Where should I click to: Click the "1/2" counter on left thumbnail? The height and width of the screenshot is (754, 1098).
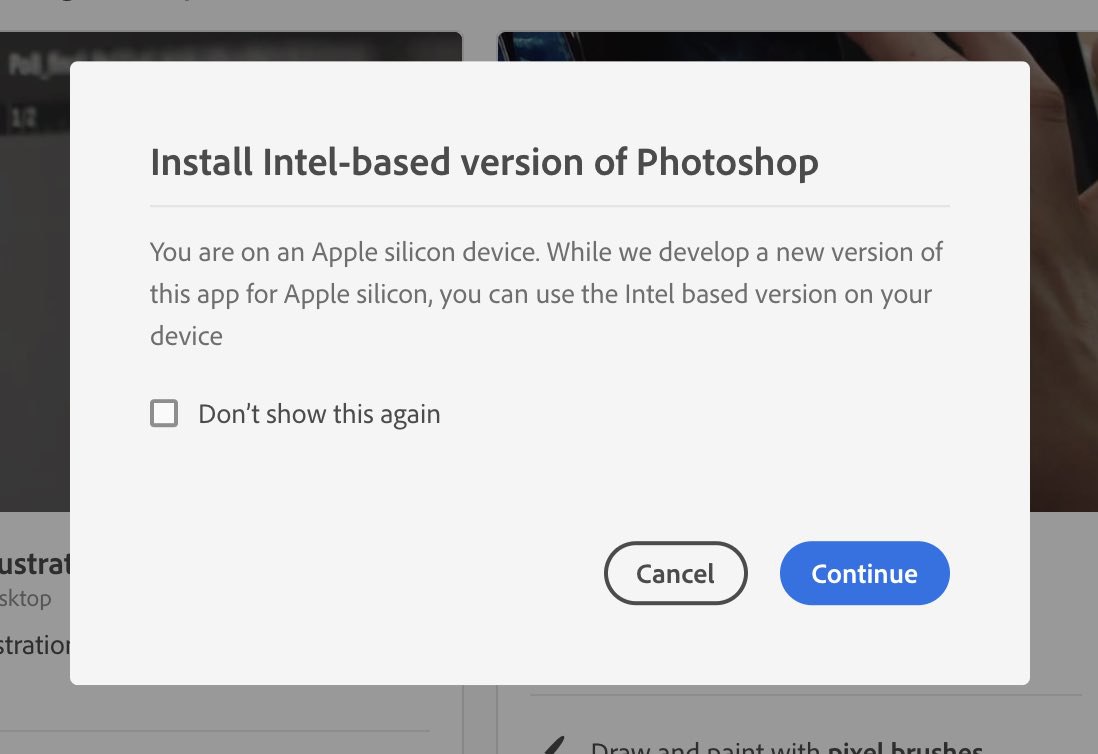coord(22,118)
